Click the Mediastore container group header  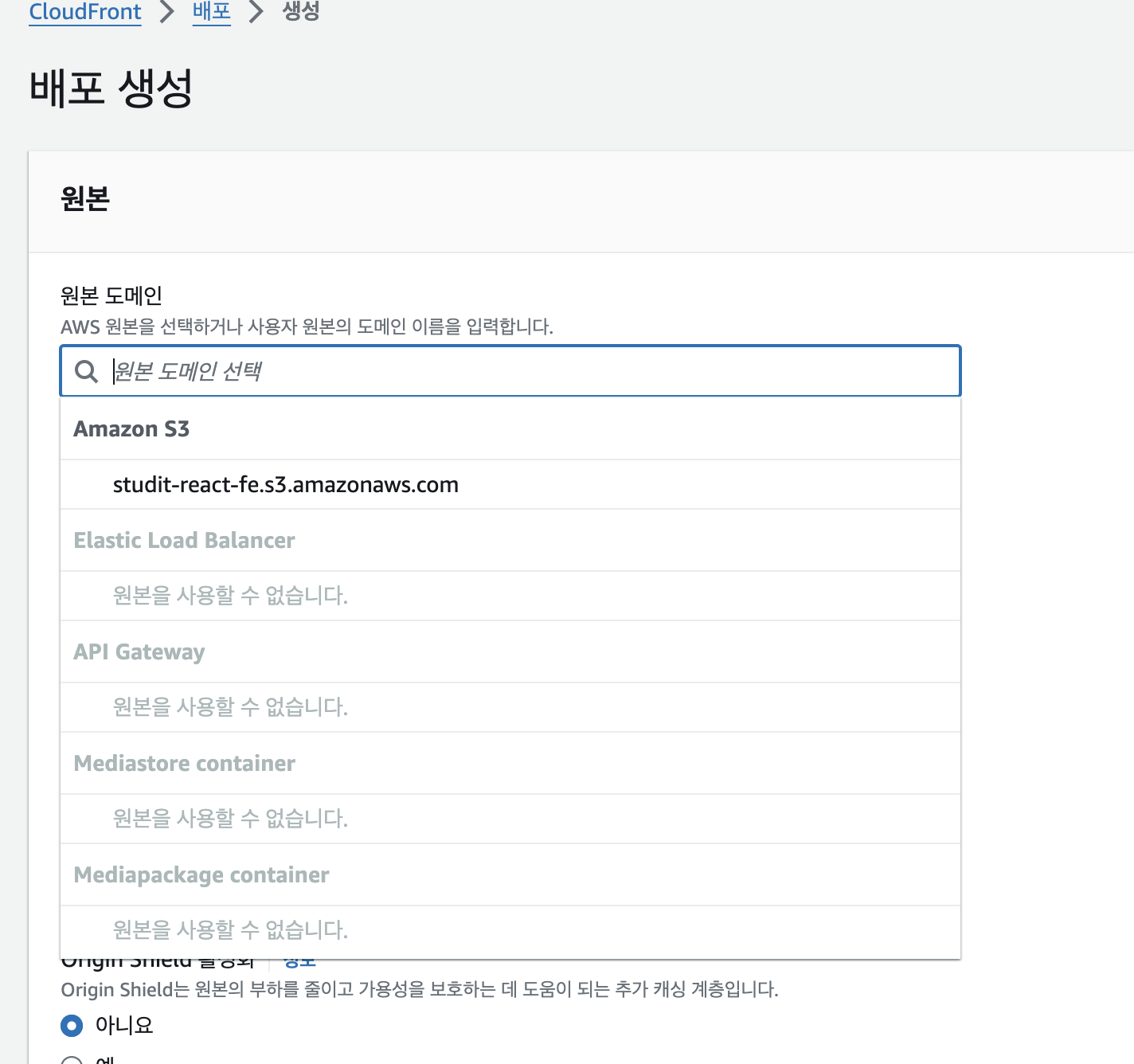click(x=510, y=764)
